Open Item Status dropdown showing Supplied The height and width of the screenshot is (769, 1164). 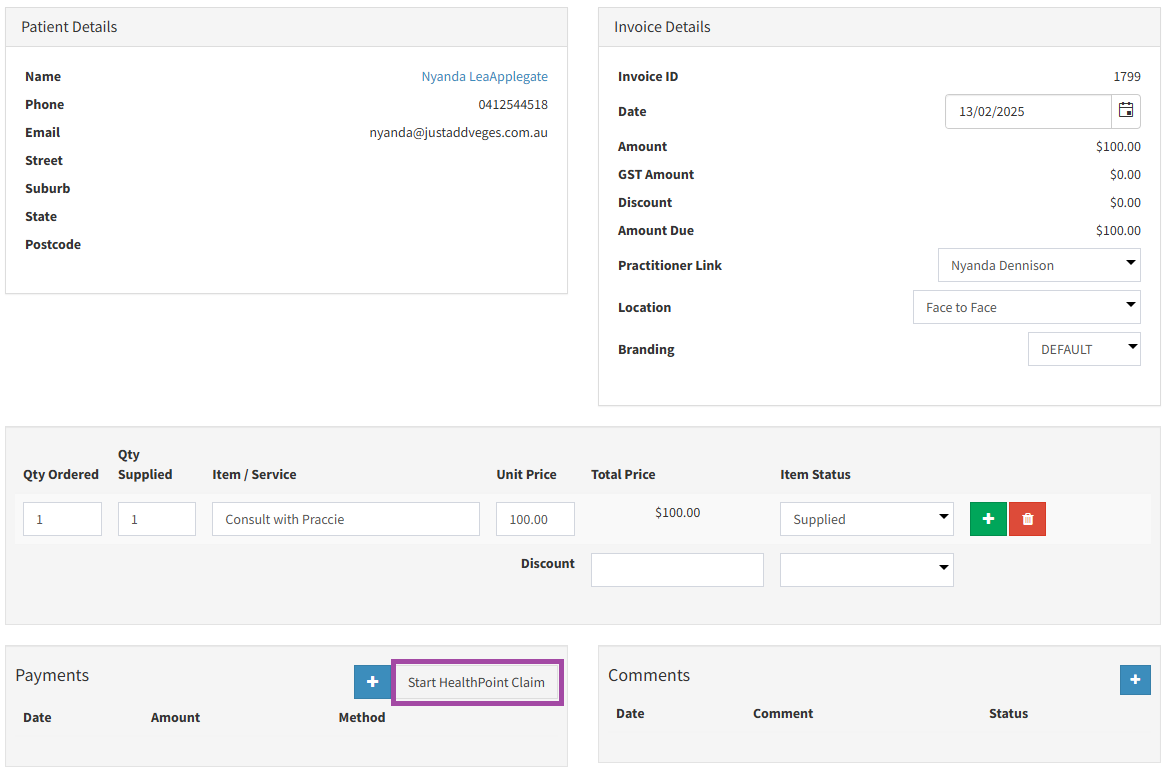[866, 519]
